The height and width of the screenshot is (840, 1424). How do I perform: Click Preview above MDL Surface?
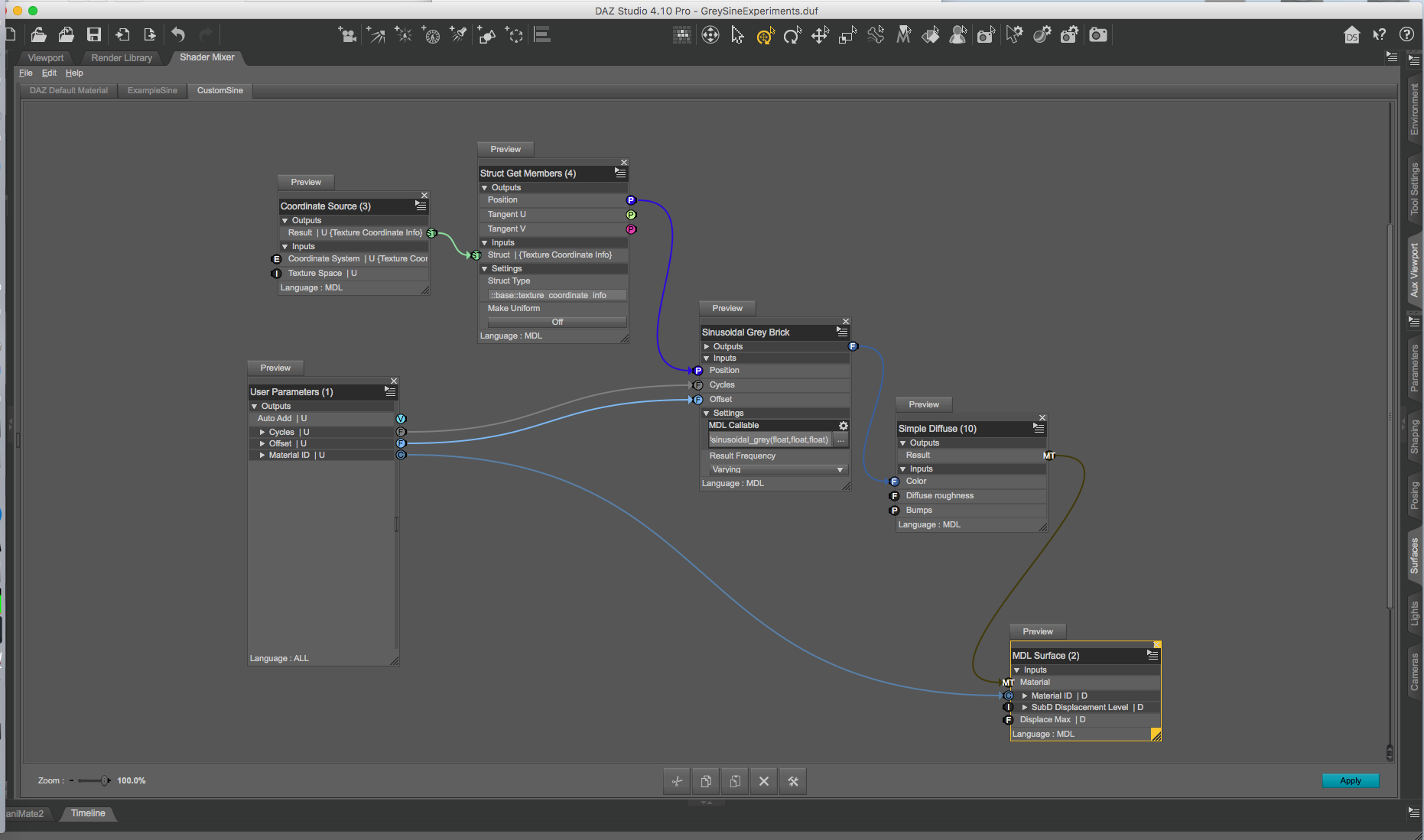(x=1038, y=631)
